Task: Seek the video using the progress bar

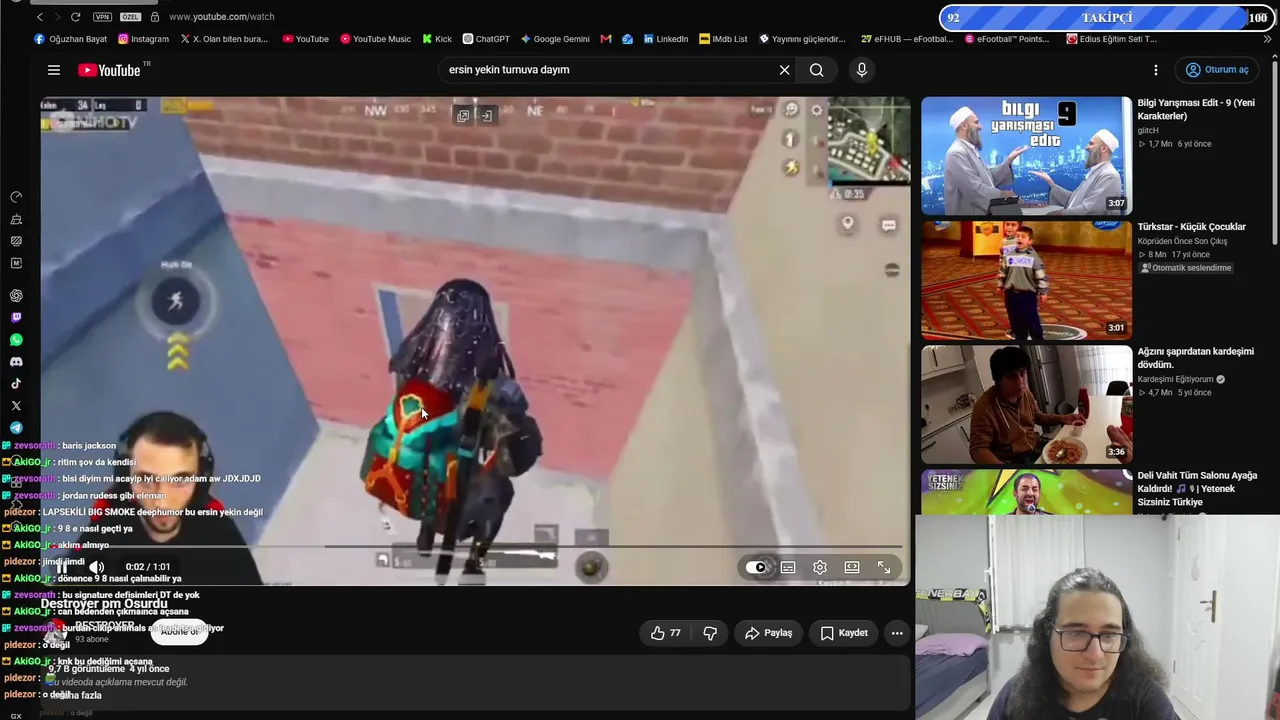Action: (475, 547)
